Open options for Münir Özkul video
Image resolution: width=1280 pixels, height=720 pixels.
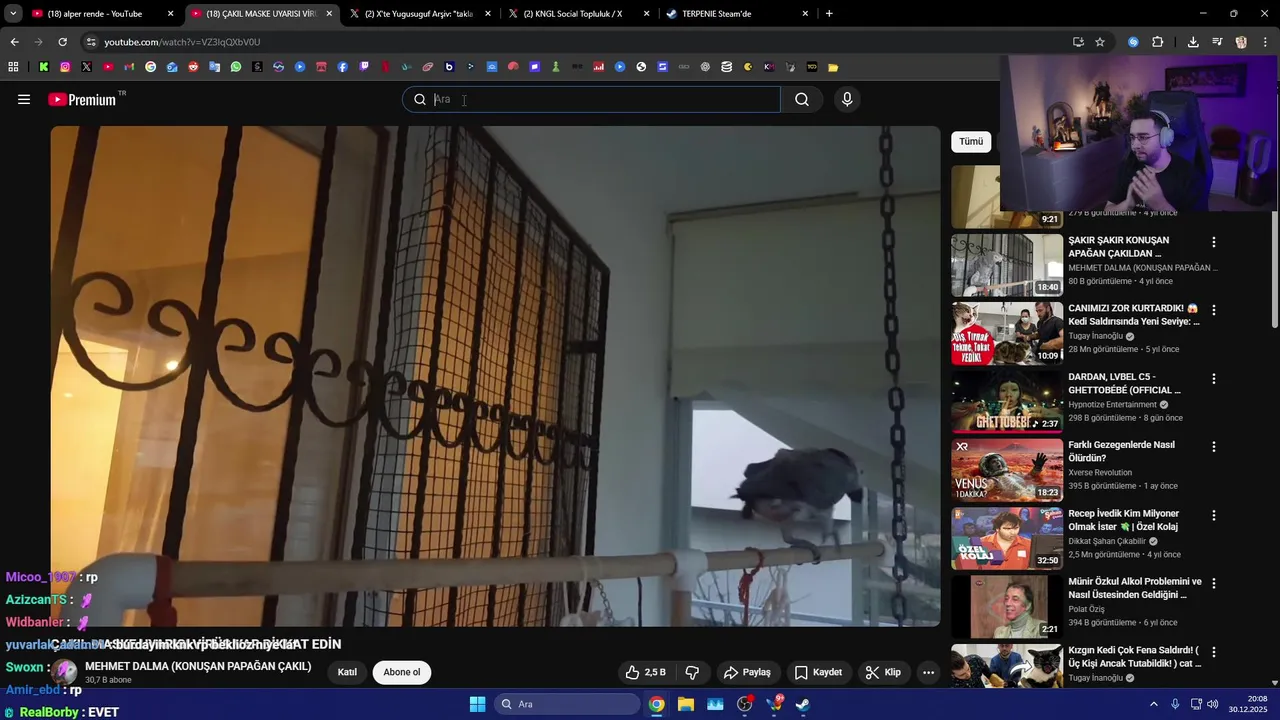point(1214,583)
